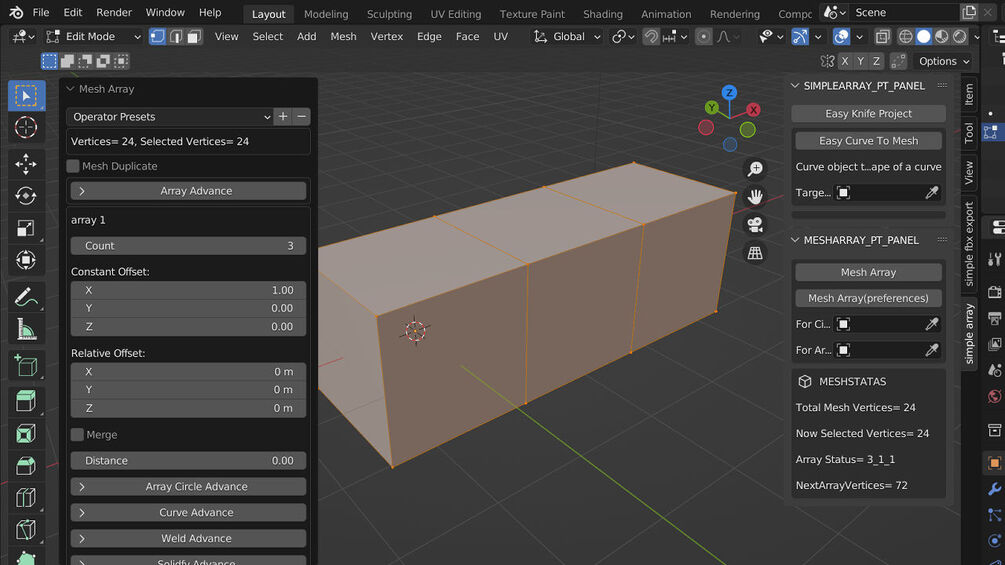Click eyedropper next to For Ci... field
The height and width of the screenshot is (565, 1005).
click(932, 324)
